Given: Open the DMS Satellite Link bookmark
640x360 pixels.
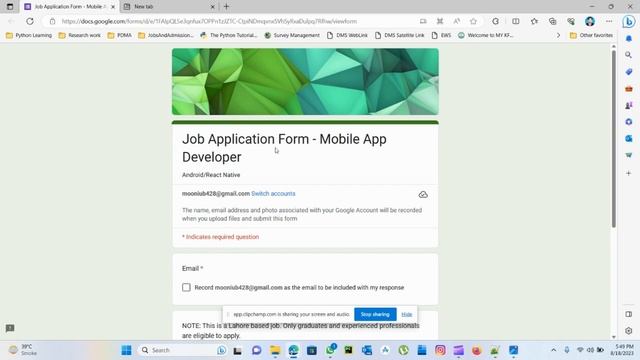Looking at the screenshot, I should 400,36.
